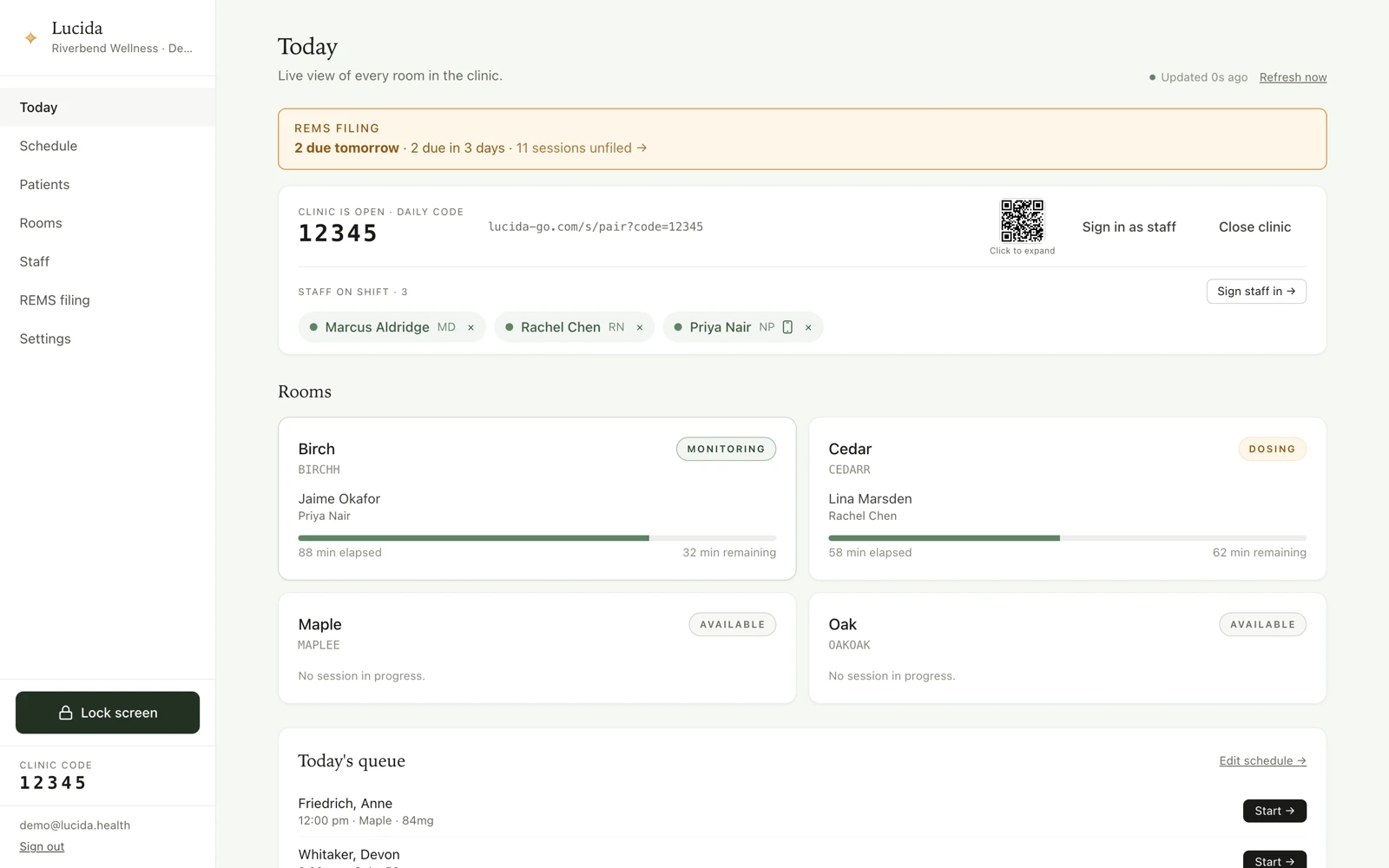The image size is (1389, 868).
Task: Click the green status dot beside Marcus Aldridge
Action: pyautogui.click(x=313, y=327)
